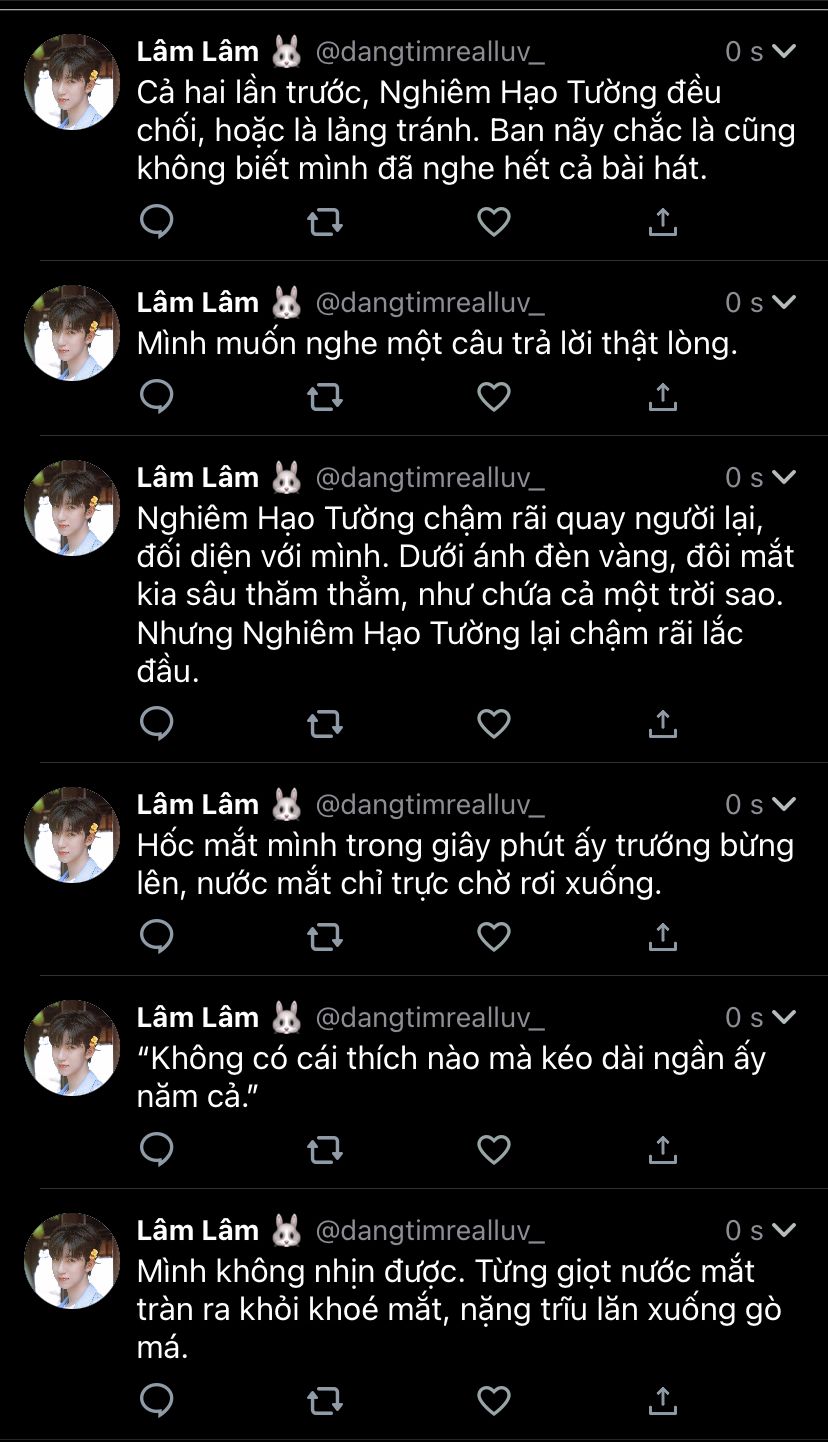This screenshot has width=828, height=1442.
Task: Expand chevron menu on the last tweet
Action: 785,1230
